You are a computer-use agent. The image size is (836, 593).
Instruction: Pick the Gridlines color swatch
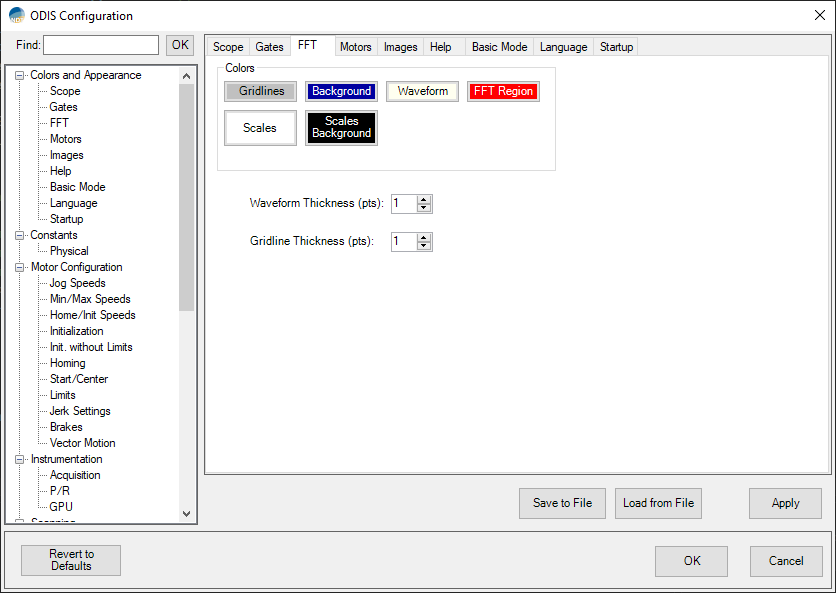tap(261, 92)
